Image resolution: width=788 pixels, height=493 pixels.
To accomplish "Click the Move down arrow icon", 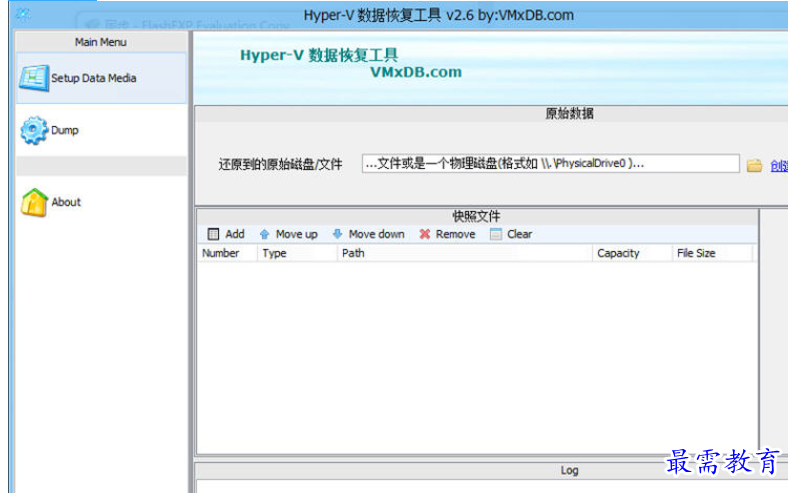I will point(337,234).
